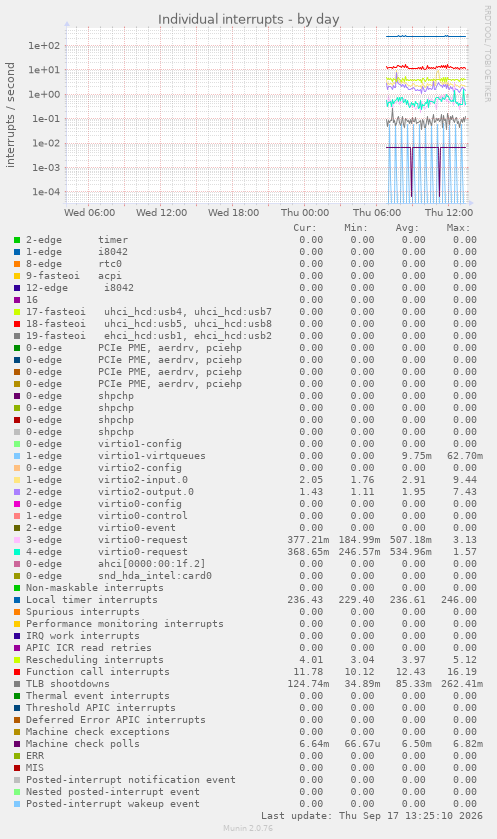Click the gray swatch beside TLB shootdowns

pyautogui.click(x=17, y=684)
